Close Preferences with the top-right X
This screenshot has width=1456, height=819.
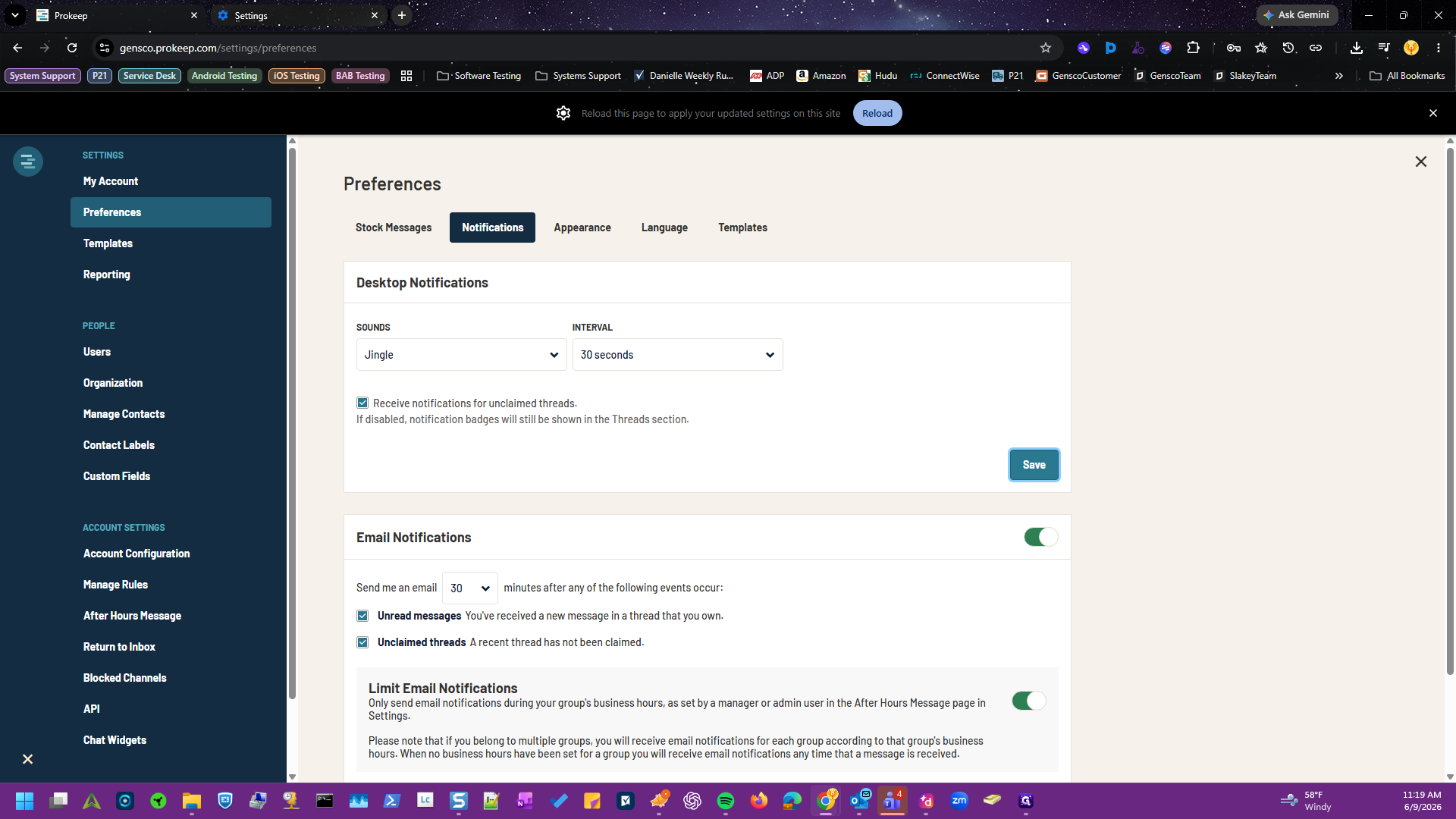1421,162
